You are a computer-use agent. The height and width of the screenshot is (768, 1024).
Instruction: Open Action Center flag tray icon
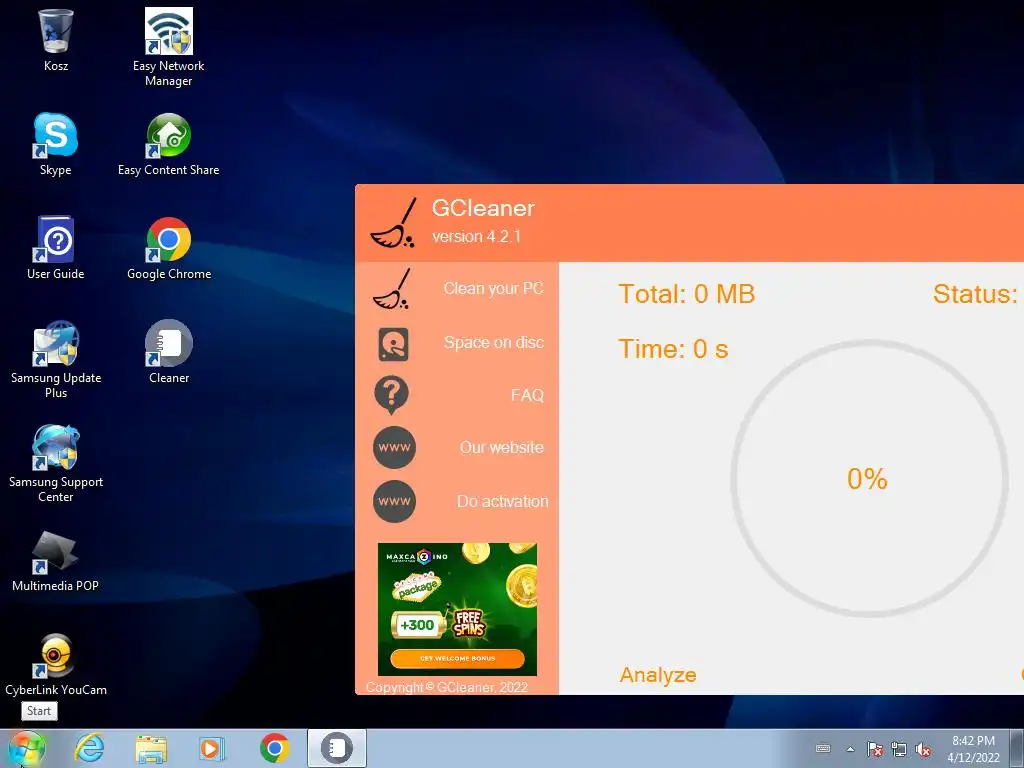[x=875, y=749]
